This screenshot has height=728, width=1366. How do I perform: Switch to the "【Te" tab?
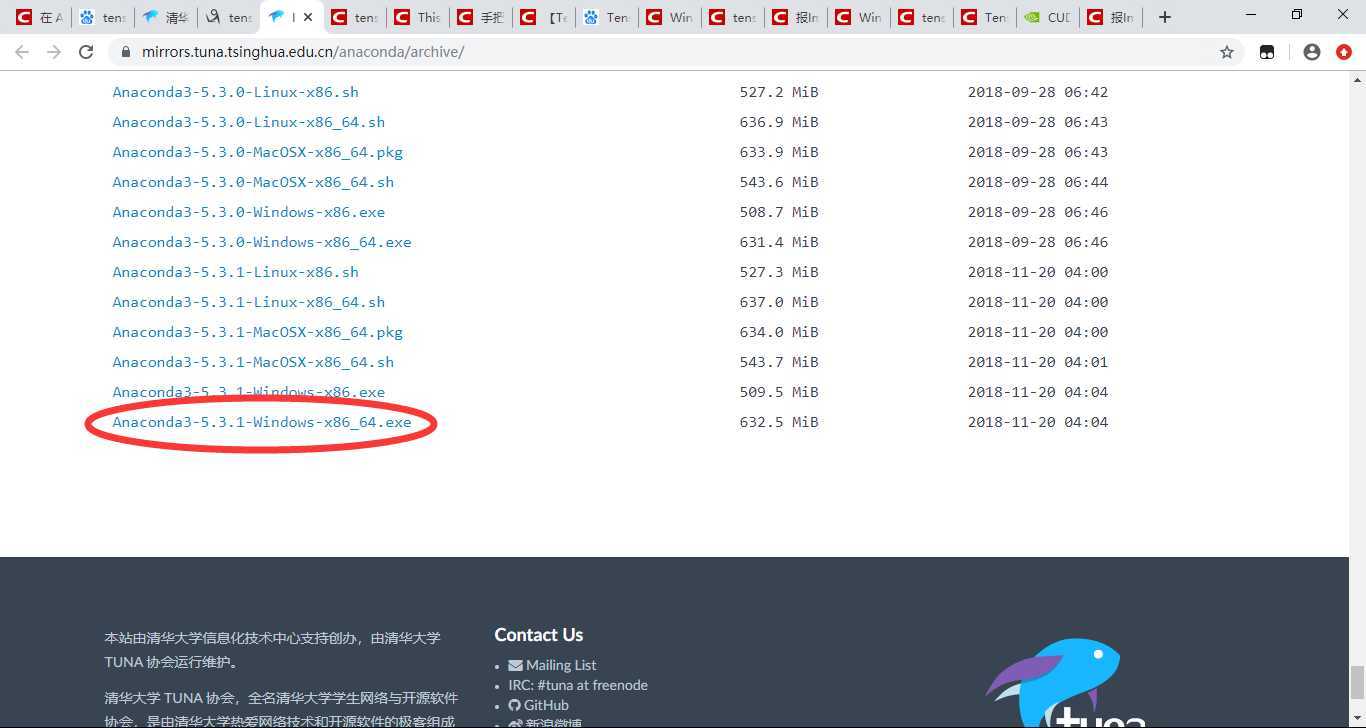click(x=543, y=17)
